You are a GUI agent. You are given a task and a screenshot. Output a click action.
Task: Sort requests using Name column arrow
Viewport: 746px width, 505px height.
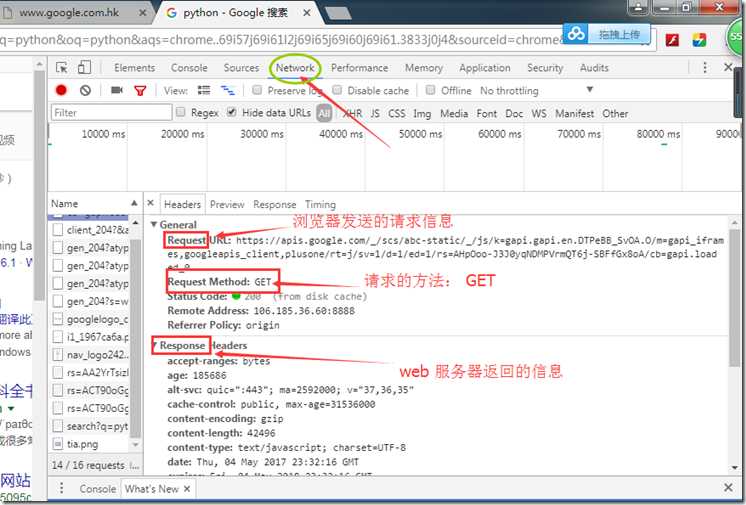(x=134, y=203)
